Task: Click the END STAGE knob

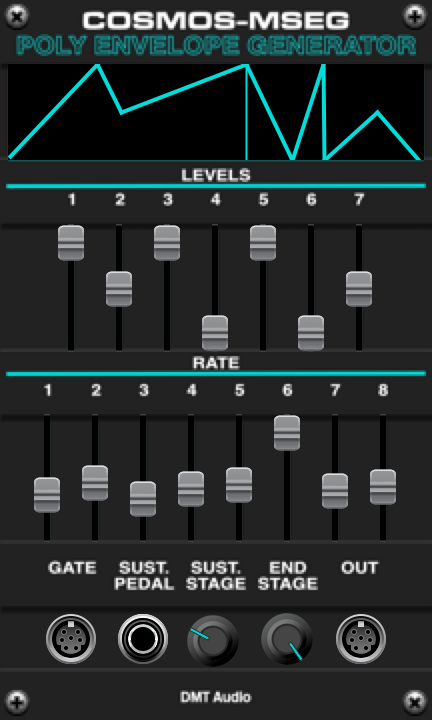Action: pyautogui.click(x=287, y=640)
